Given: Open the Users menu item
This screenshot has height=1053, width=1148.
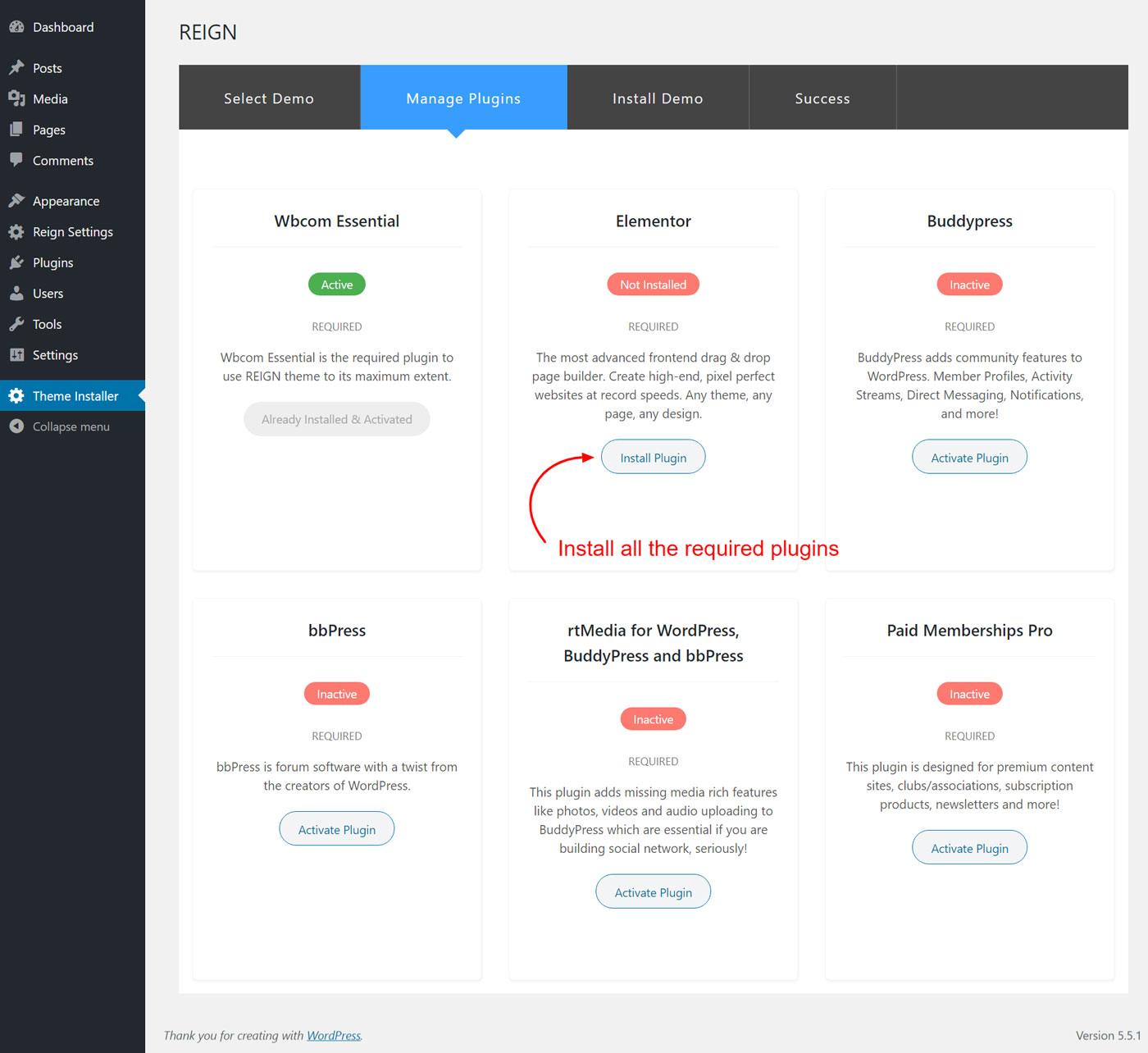Looking at the screenshot, I should click(48, 294).
